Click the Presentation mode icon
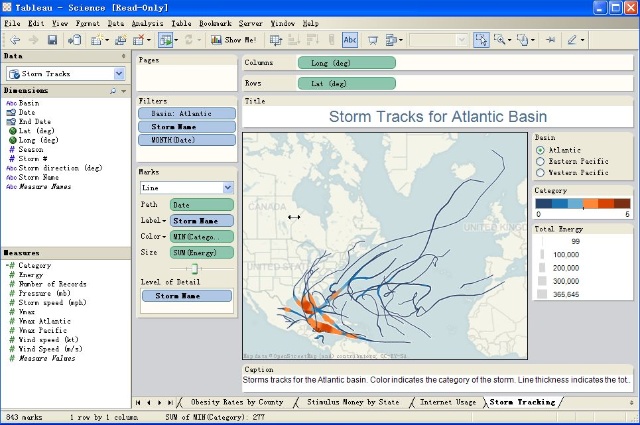640x425 pixels. tap(373, 40)
